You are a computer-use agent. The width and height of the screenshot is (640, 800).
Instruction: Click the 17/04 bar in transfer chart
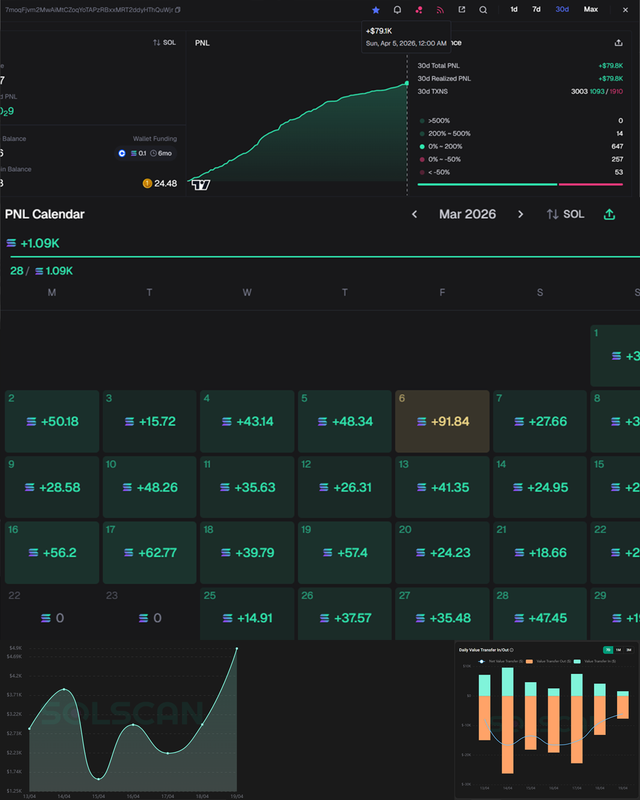[577, 718]
